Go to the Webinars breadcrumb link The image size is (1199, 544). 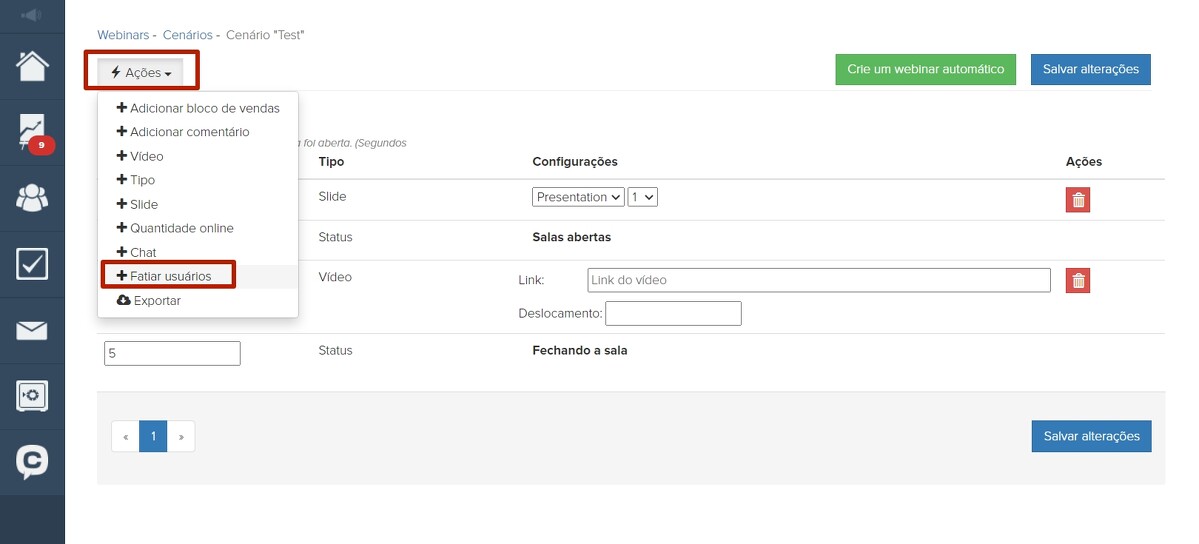123,35
